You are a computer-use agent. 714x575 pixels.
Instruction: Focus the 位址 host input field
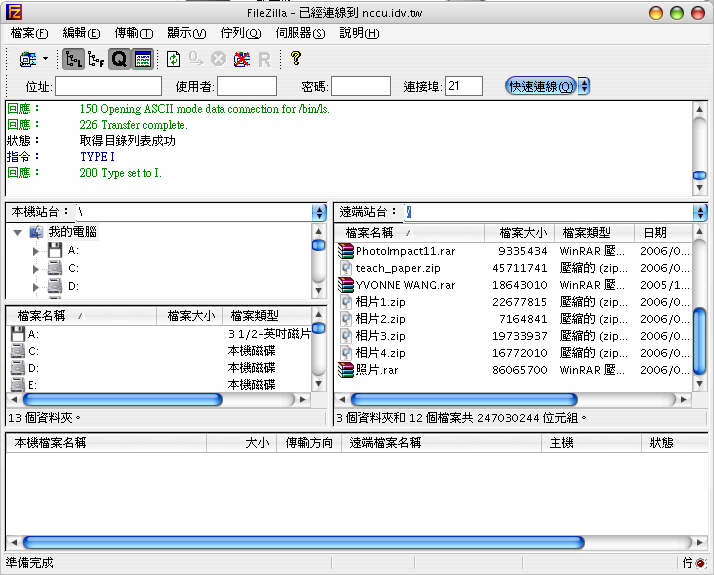coord(108,86)
